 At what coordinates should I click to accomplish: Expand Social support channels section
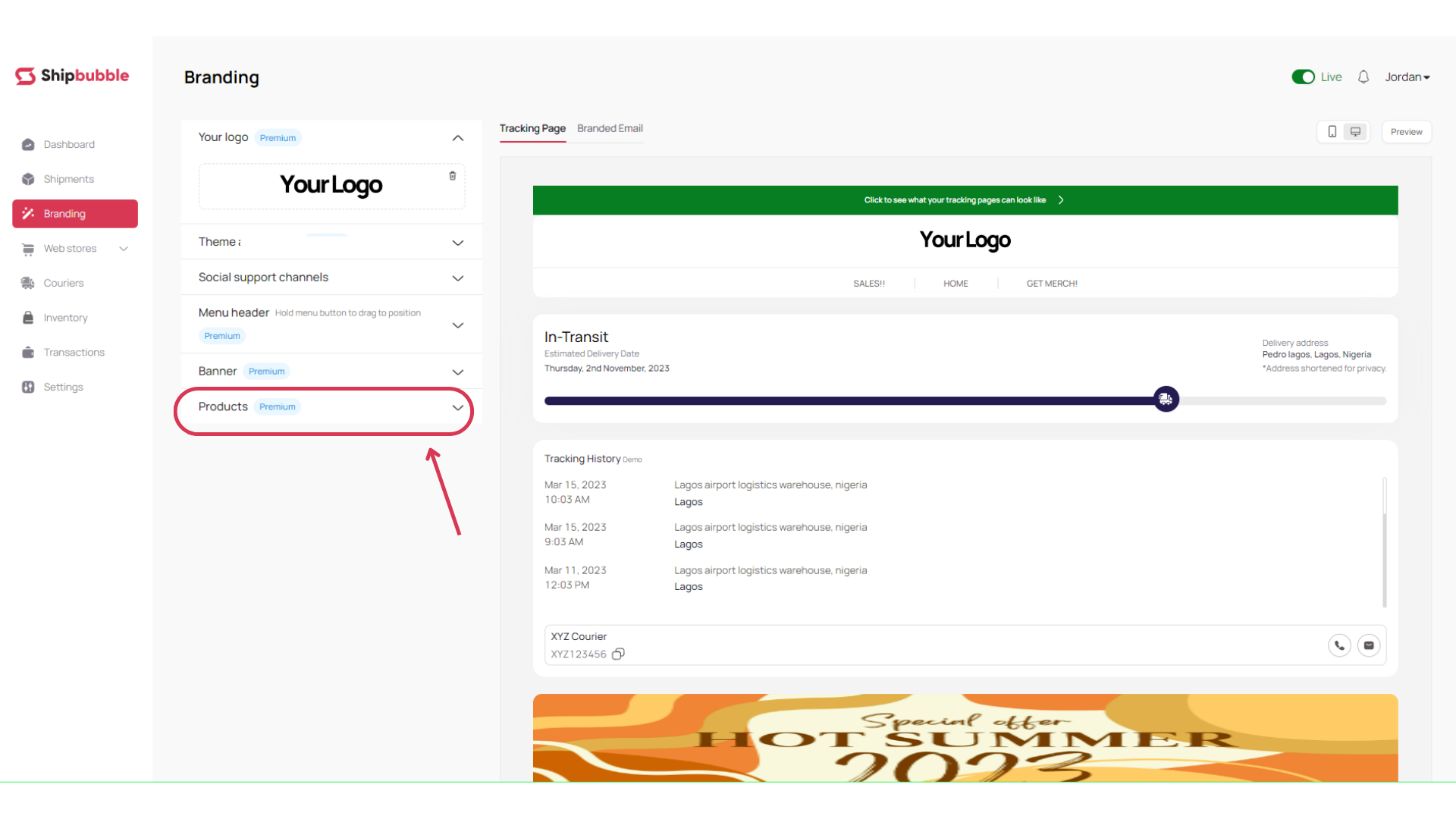coord(457,278)
